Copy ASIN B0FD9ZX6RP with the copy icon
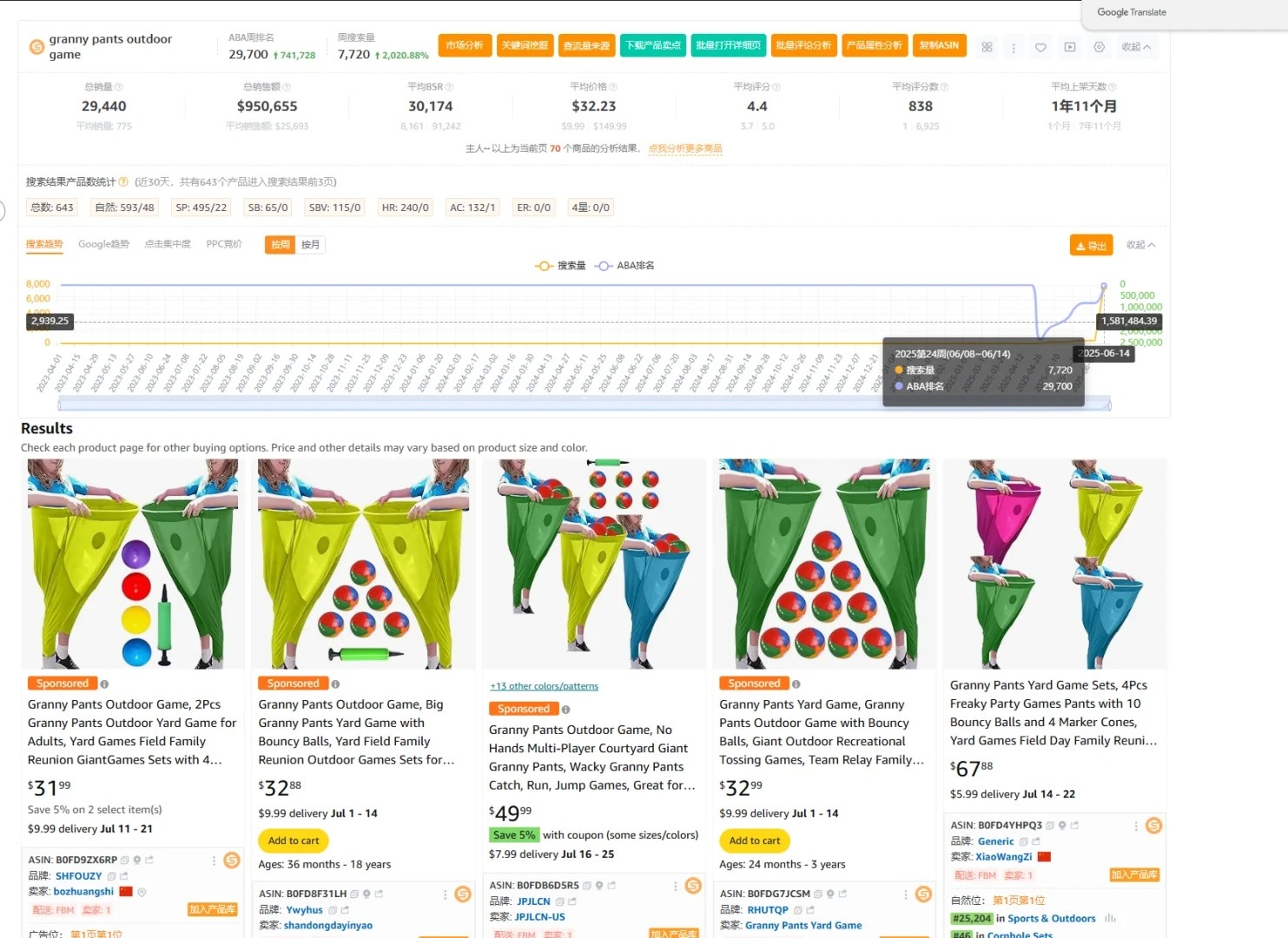This screenshot has height=938, width=1288. click(124, 860)
